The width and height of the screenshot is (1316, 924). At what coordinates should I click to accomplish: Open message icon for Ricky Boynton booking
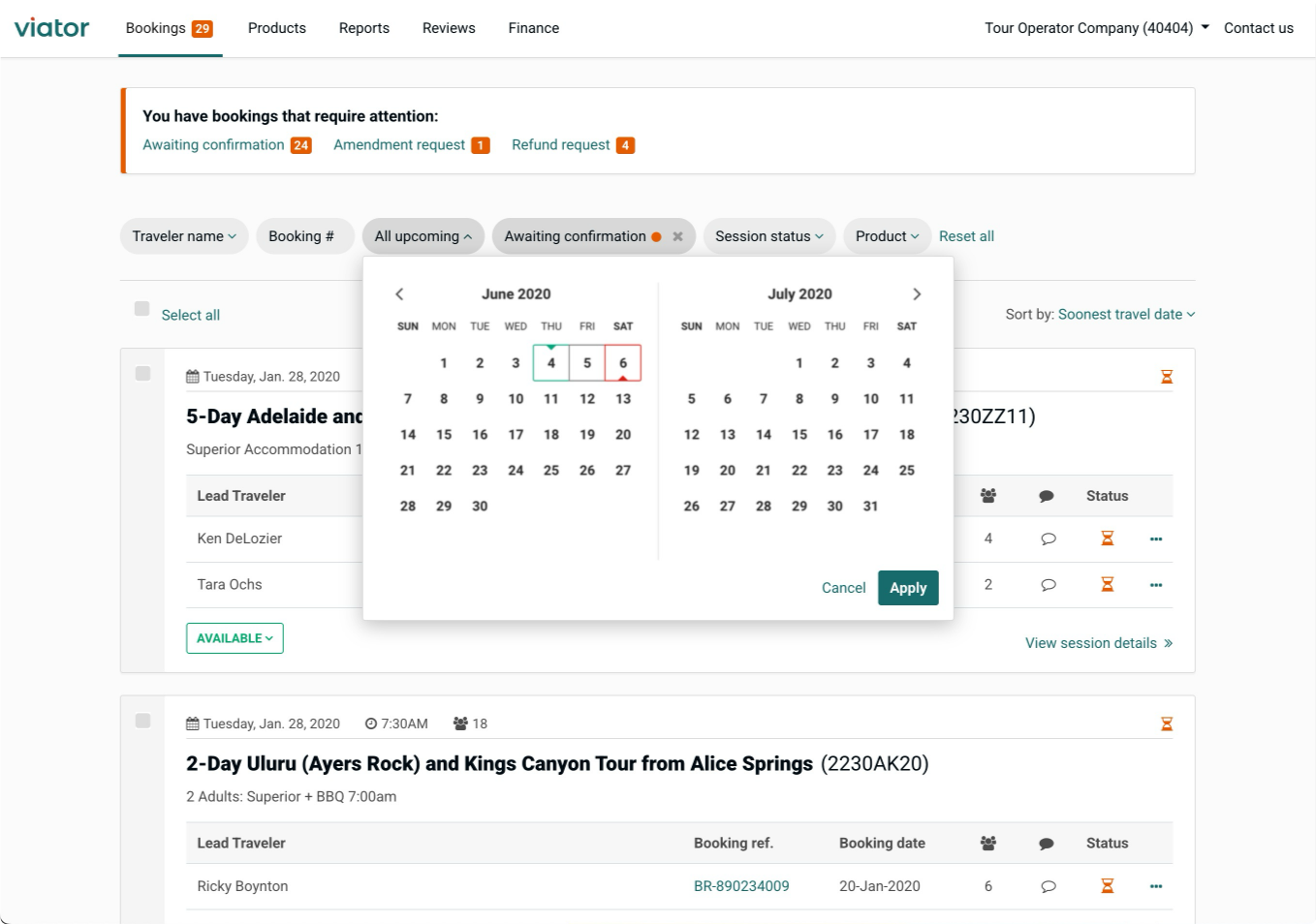1048,886
